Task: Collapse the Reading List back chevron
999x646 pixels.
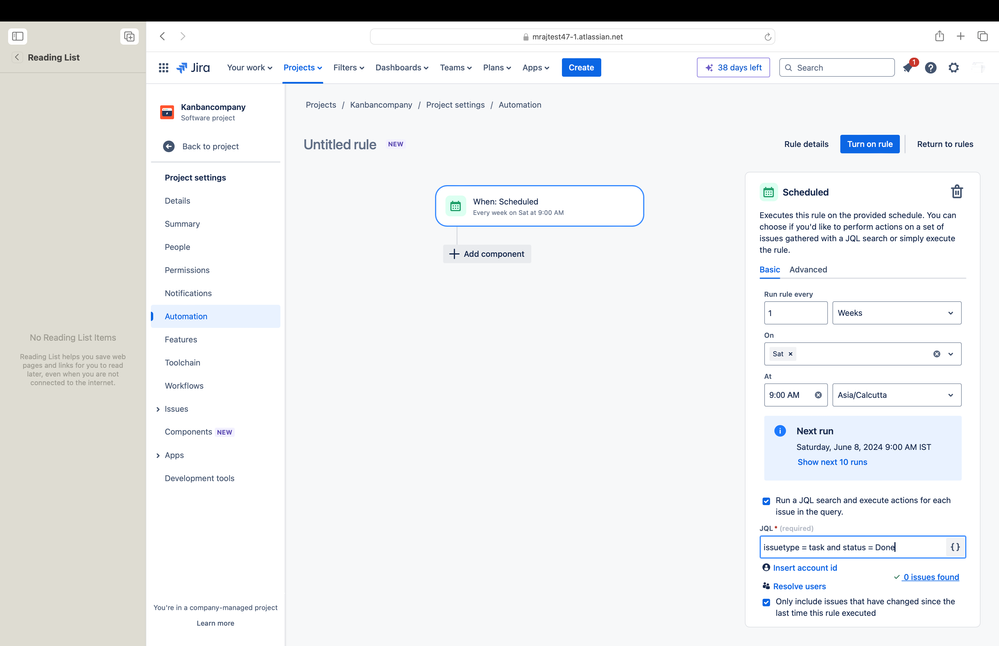Action: pyautogui.click(x=17, y=57)
